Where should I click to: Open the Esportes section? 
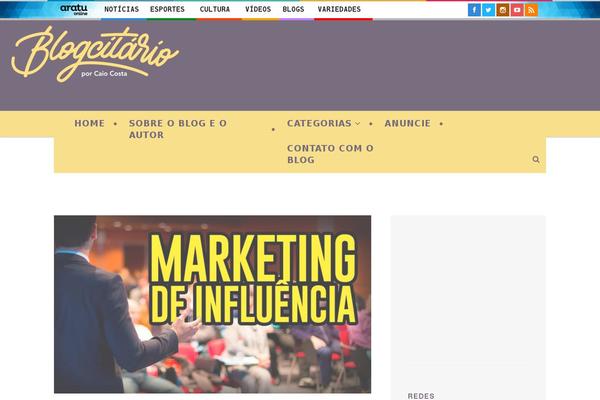[x=167, y=9]
